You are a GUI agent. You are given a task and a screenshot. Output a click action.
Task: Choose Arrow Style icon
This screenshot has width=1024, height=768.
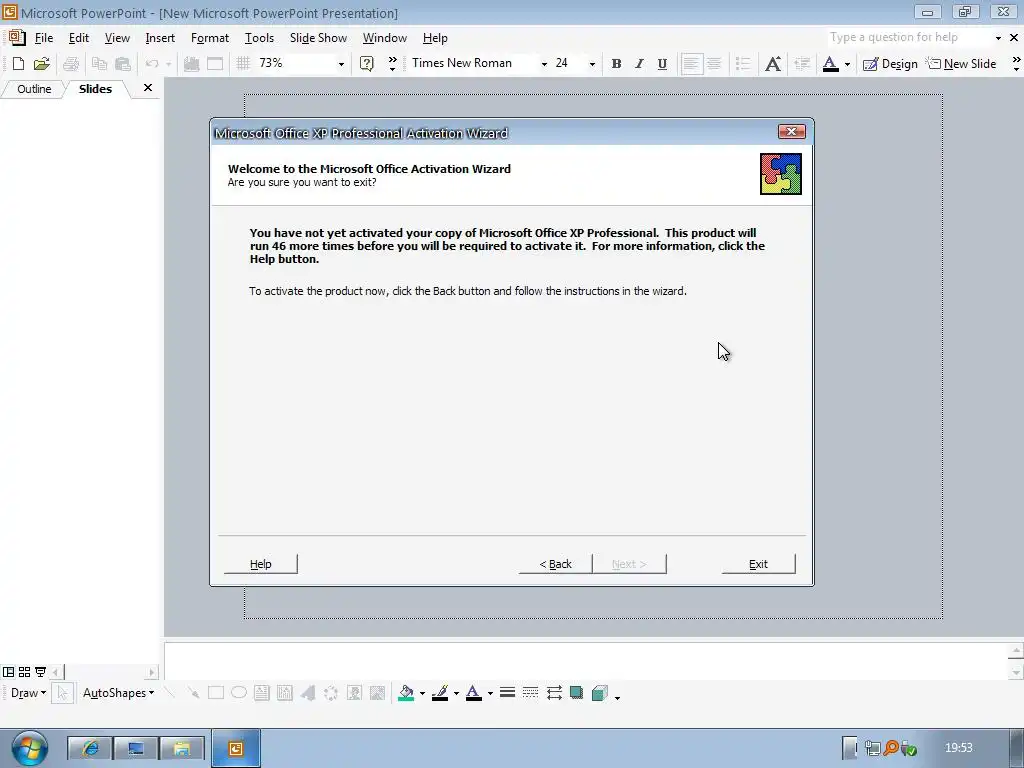tap(554, 693)
